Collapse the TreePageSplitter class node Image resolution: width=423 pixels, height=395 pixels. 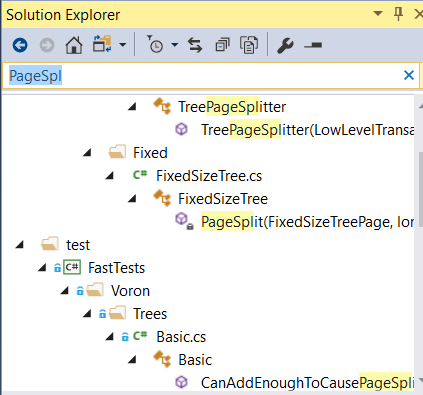(x=132, y=107)
